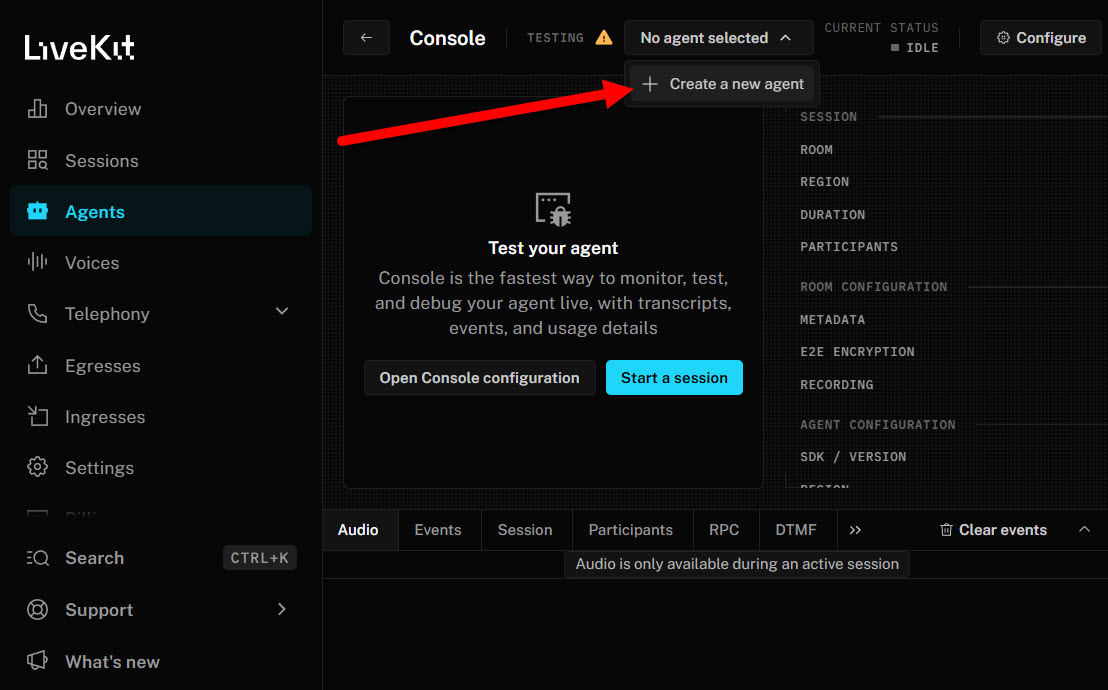1108x690 pixels.
Task: Open the No agent selected dropdown
Action: coord(719,37)
